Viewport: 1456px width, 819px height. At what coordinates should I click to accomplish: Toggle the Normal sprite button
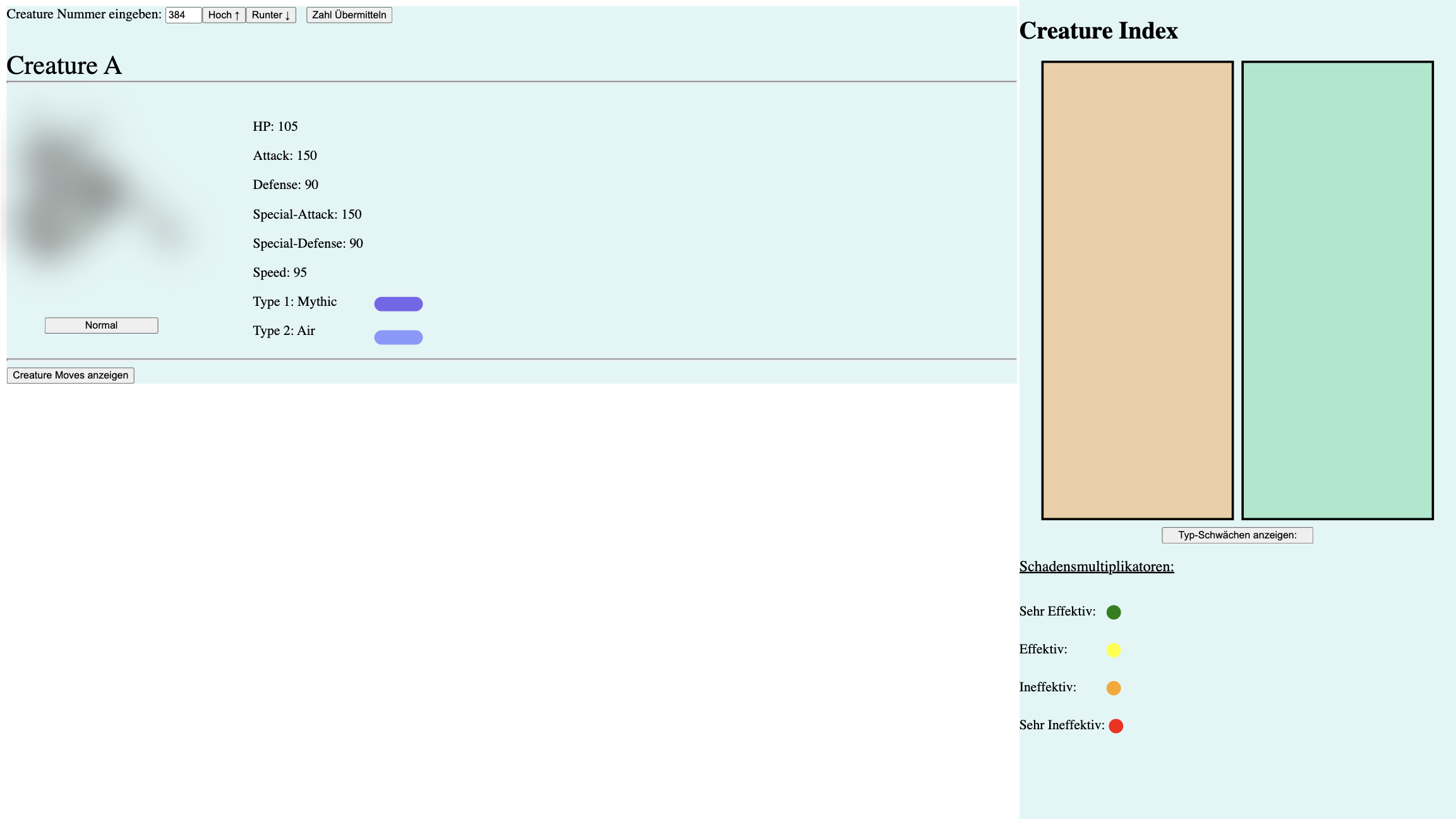(x=102, y=325)
